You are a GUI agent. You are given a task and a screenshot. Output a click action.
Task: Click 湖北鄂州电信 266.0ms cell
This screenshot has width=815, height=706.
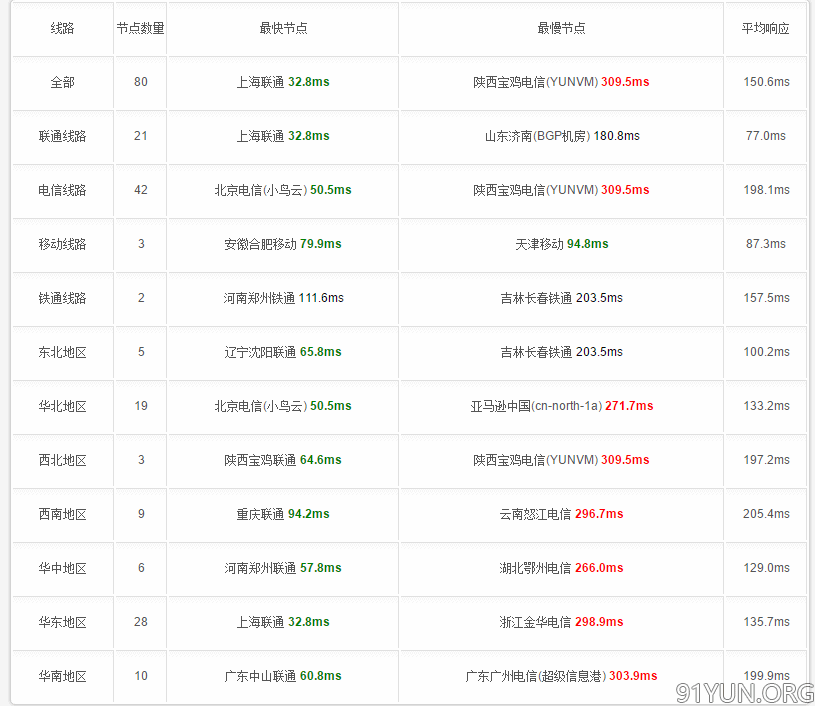(561, 569)
